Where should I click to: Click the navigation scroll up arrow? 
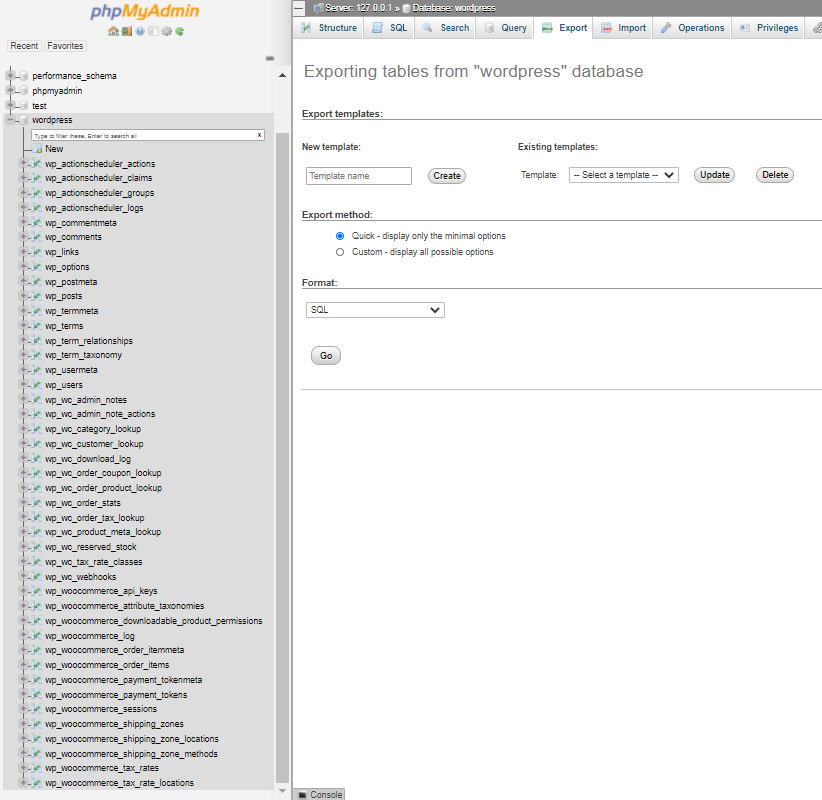pyautogui.click(x=282, y=75)
